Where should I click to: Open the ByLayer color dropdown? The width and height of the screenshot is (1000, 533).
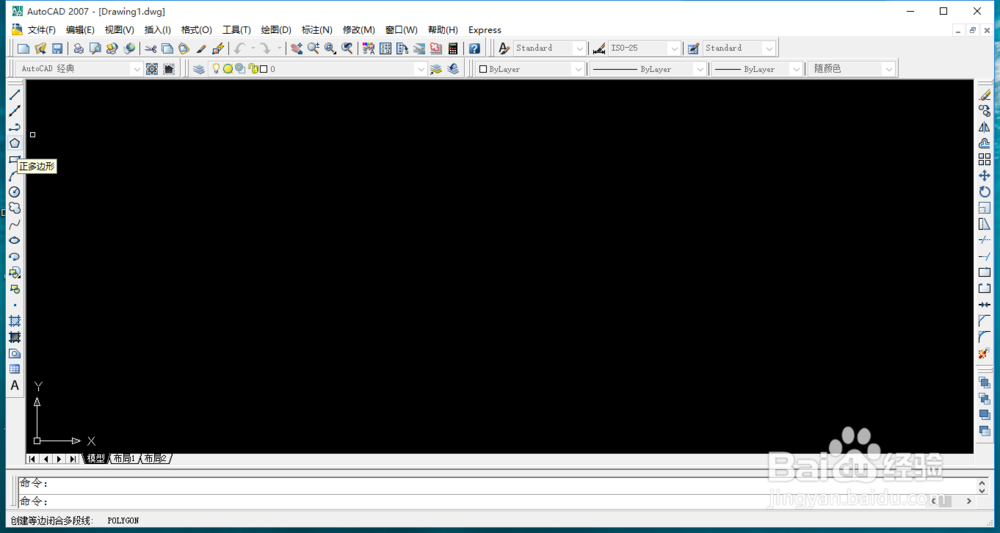[578, 69]
